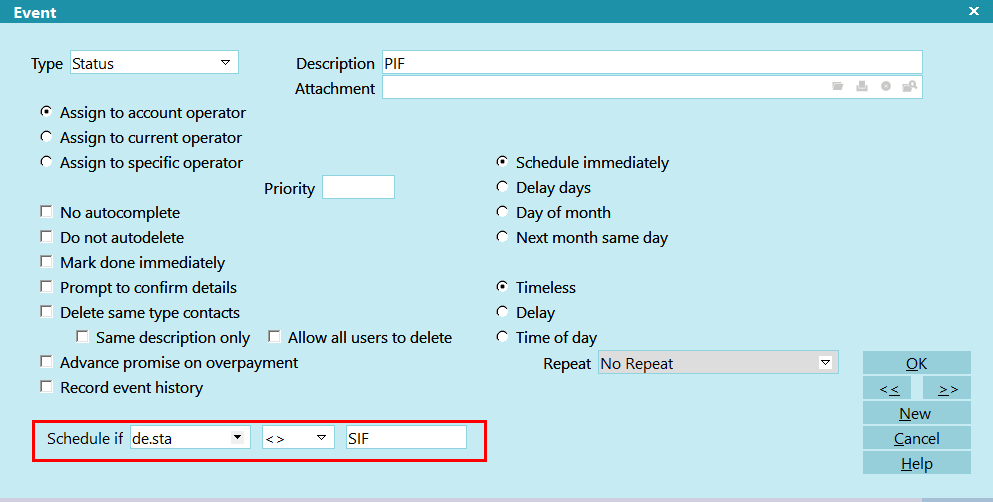This screenshot has height=502, width=993.
Task: Click the circular clear icon in Attachment field
Action: [x=886, y=87]
